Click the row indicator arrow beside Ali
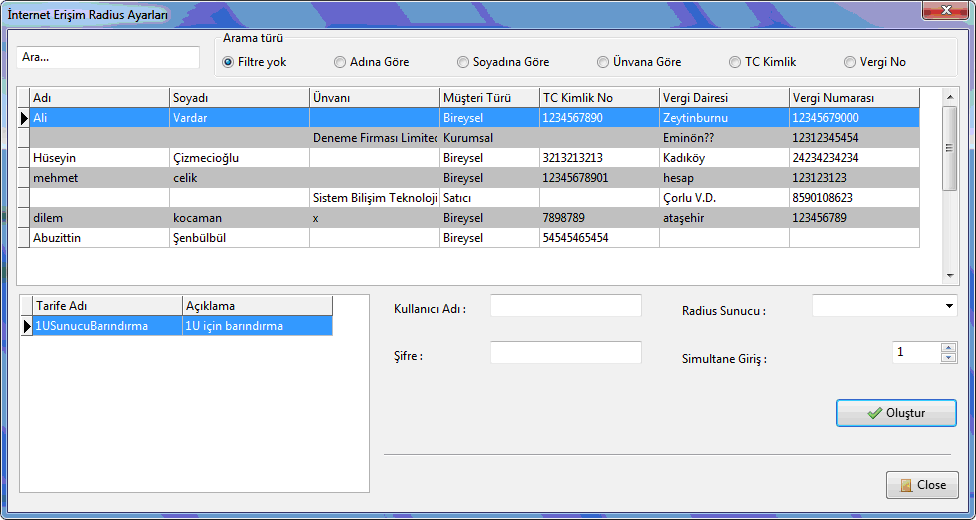Viewport: 976px width, 520px height. tap(24, 118)
